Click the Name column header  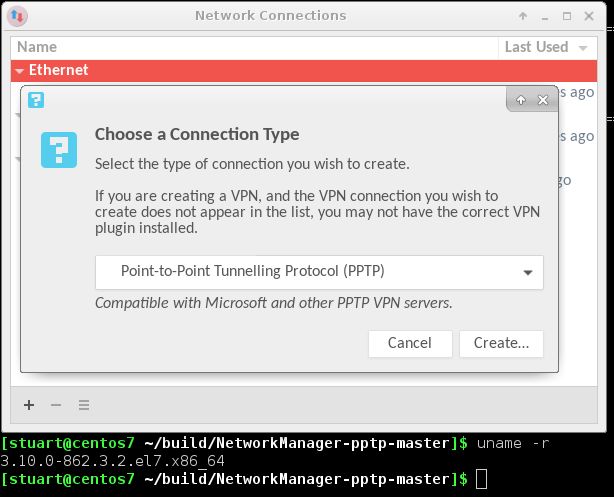coord(255,47)
